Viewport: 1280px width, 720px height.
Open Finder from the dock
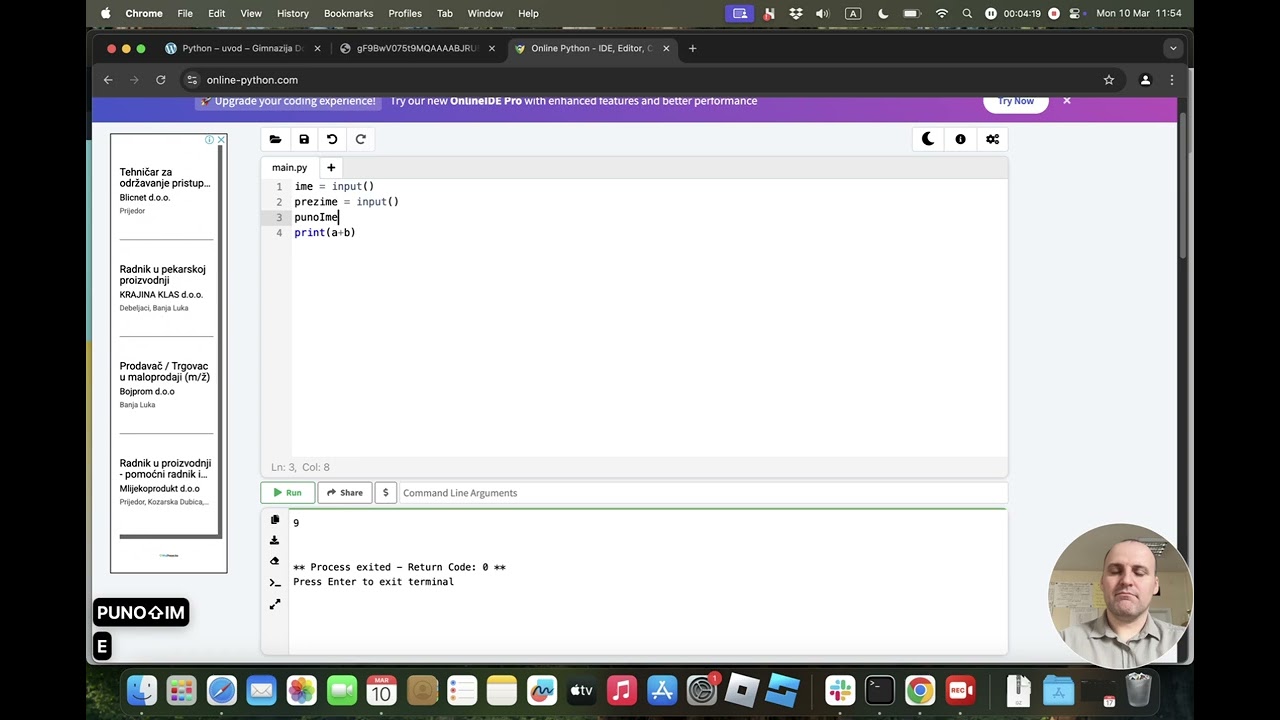142,690
